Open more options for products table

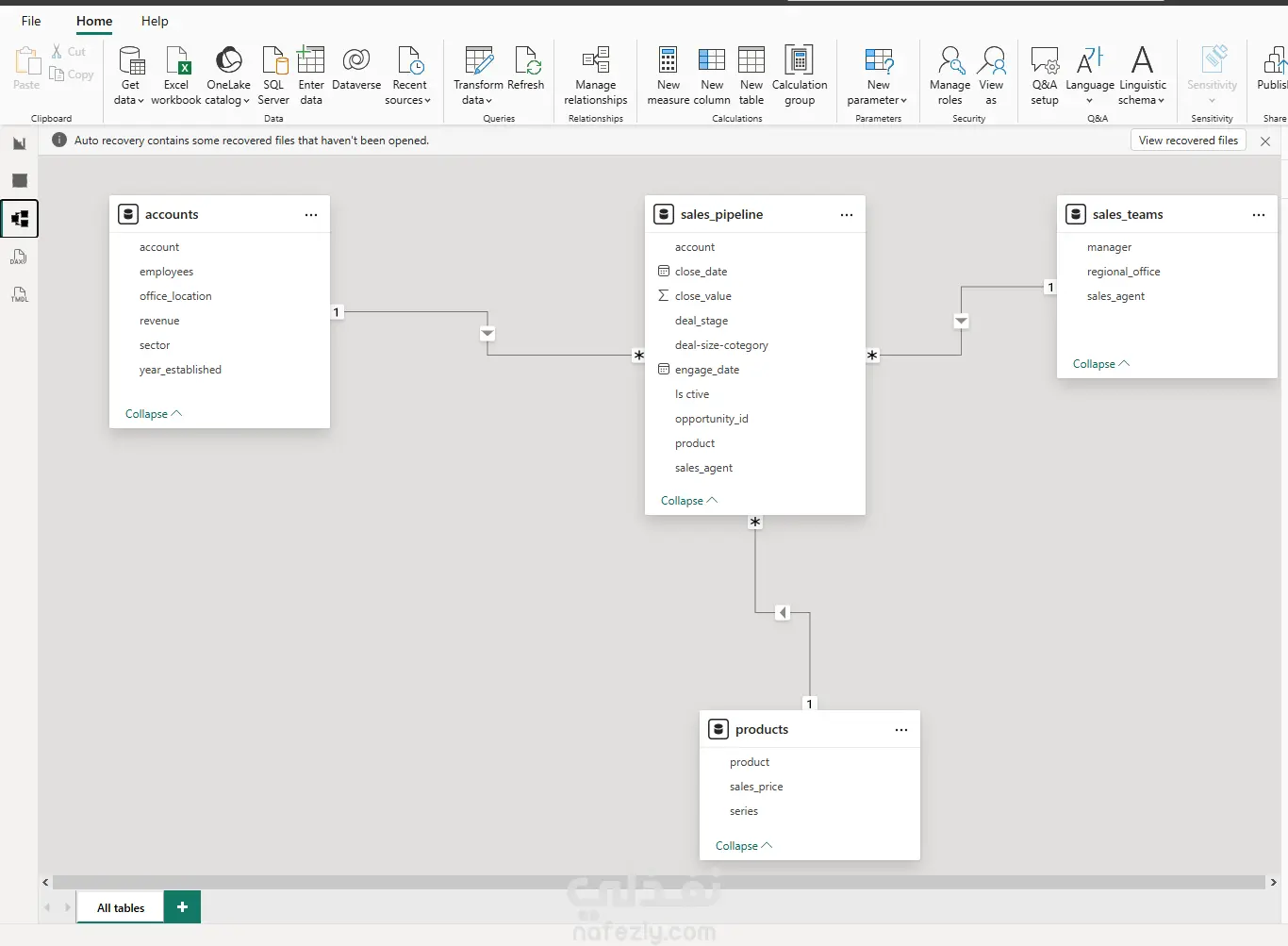tap(901, 730)
